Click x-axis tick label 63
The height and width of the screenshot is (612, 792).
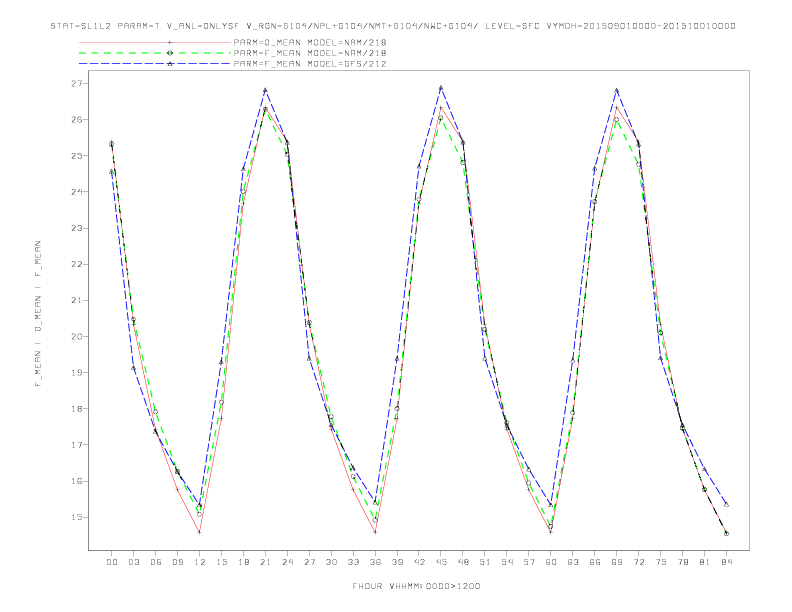tap(573, 562)
